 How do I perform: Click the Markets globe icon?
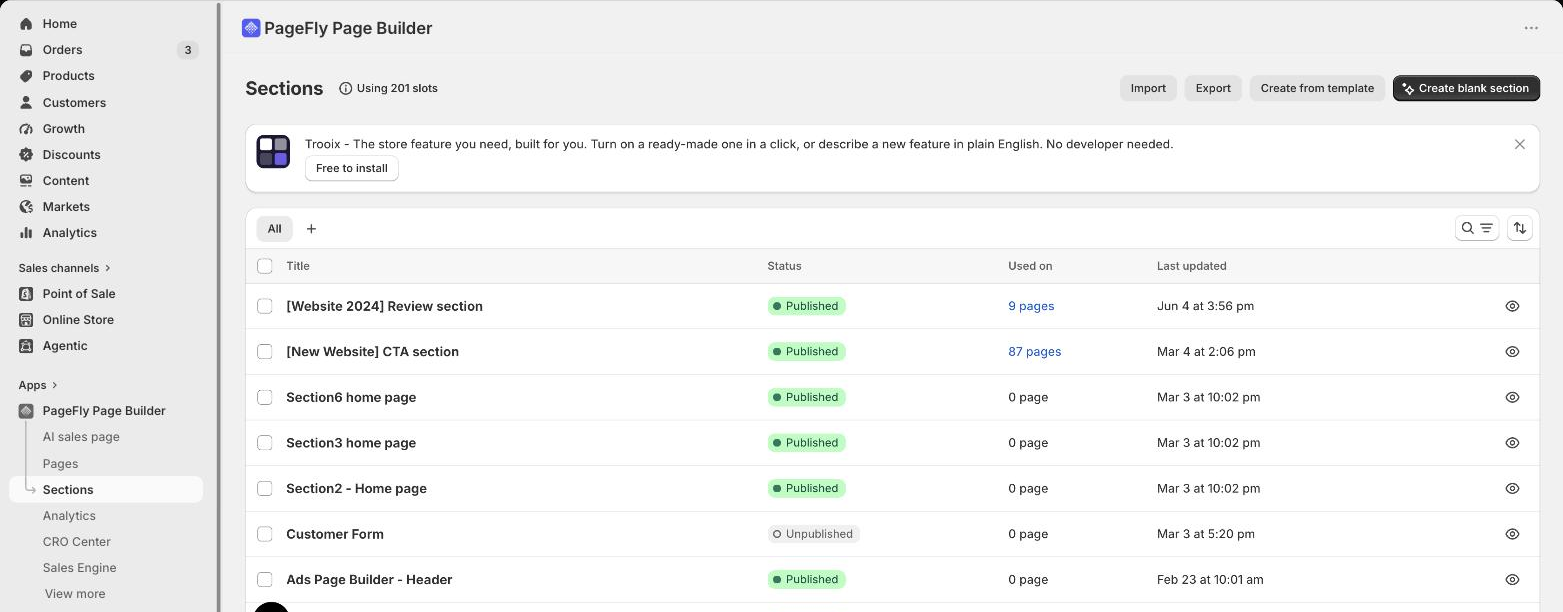(26, 206)
